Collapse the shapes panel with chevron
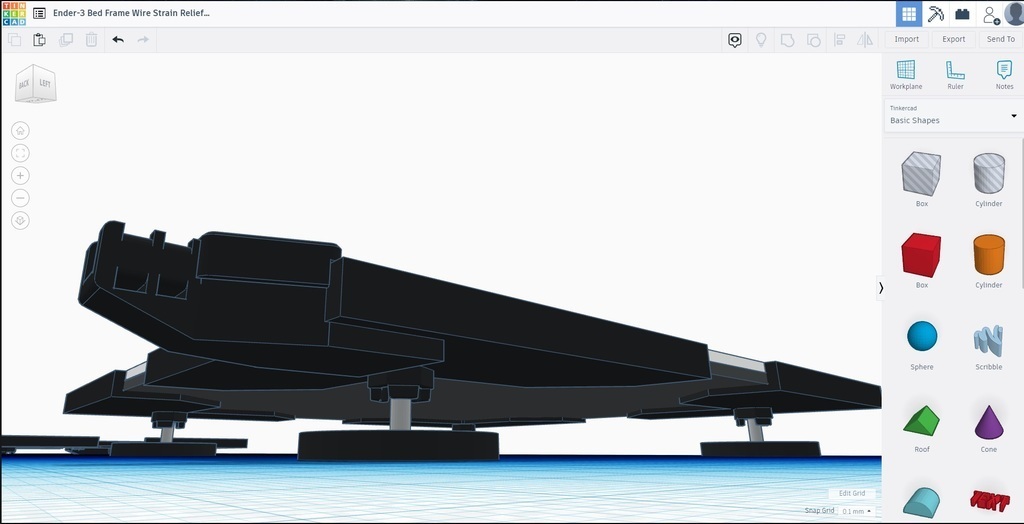The height and width of the screenshot is (524, 1024). (x=880, y=287)
